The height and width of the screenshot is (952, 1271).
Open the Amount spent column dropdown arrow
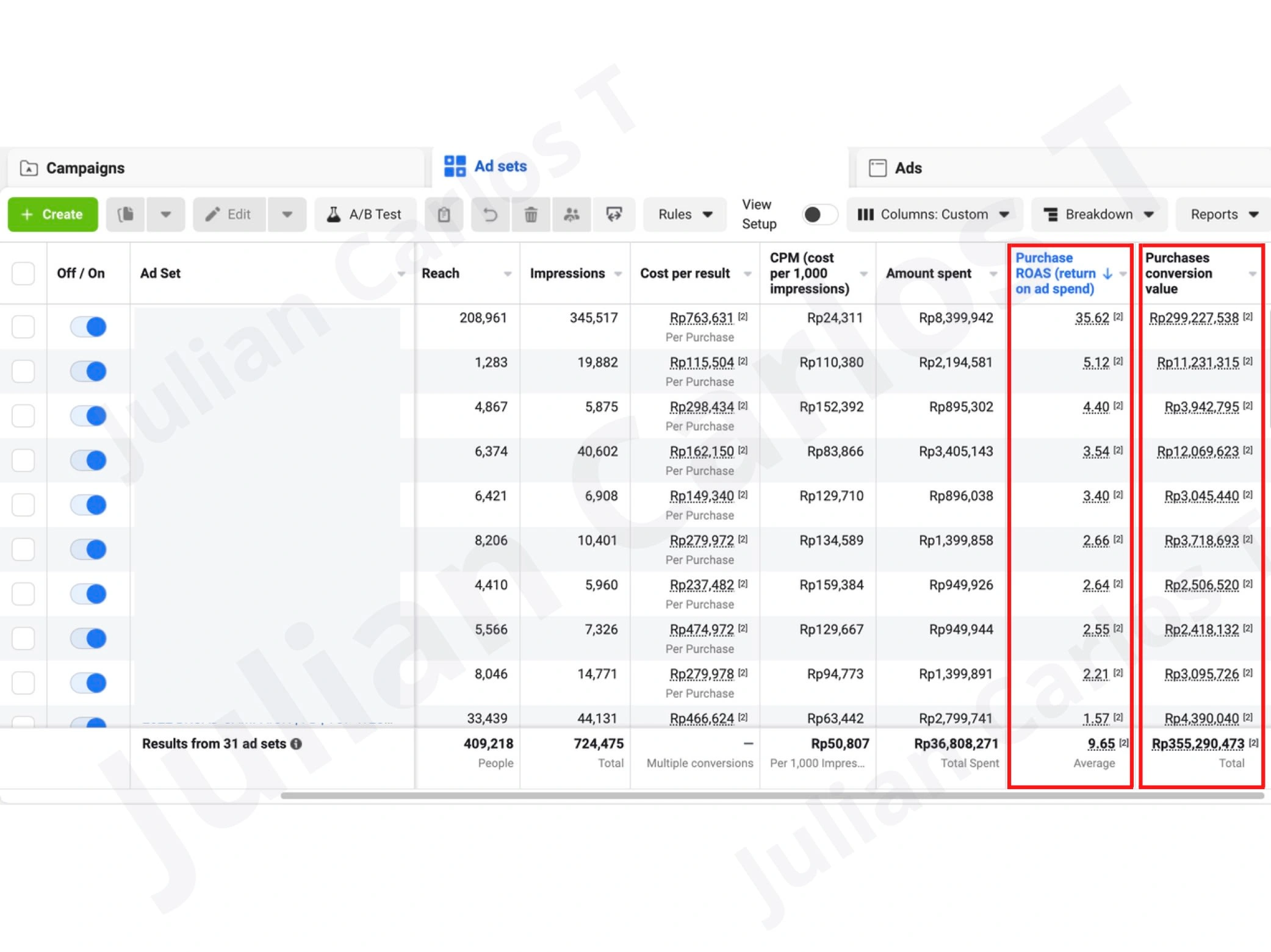(x=993, y=274)
